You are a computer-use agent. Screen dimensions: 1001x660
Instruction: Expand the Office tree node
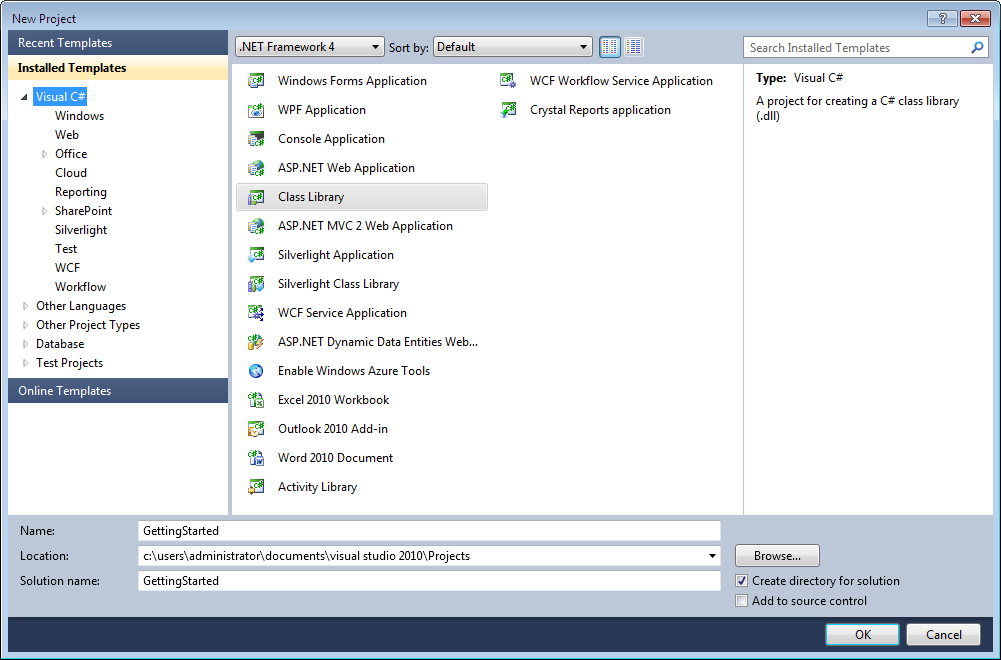[44, 154]
